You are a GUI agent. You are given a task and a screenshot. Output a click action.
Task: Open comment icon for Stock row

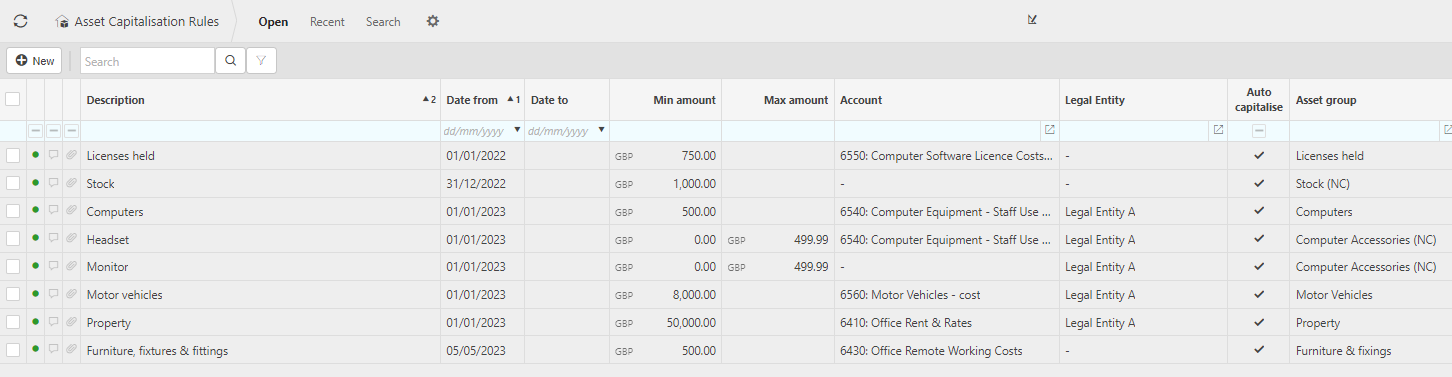54,183
